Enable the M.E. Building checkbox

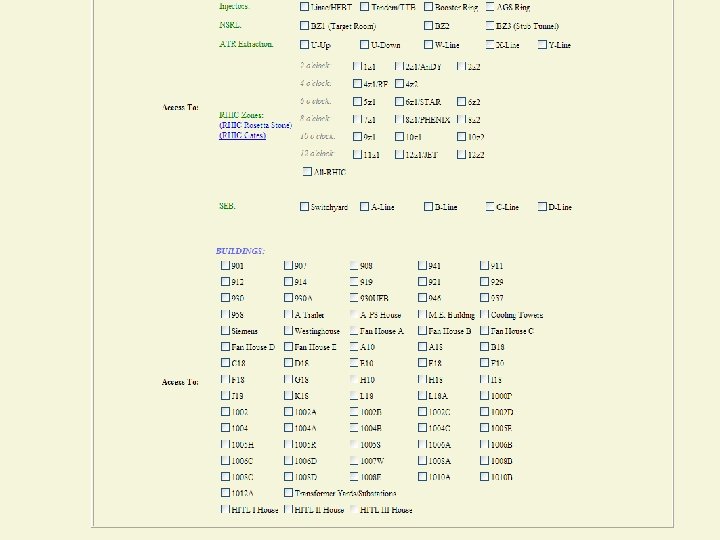[x=422, y=314]
